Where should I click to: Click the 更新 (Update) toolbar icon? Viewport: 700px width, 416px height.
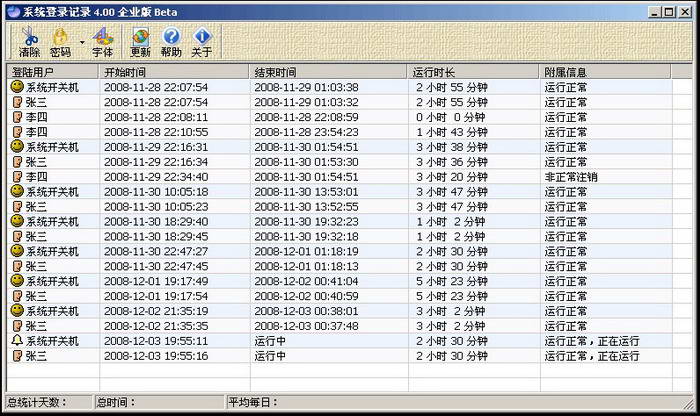tap(140, 42)
